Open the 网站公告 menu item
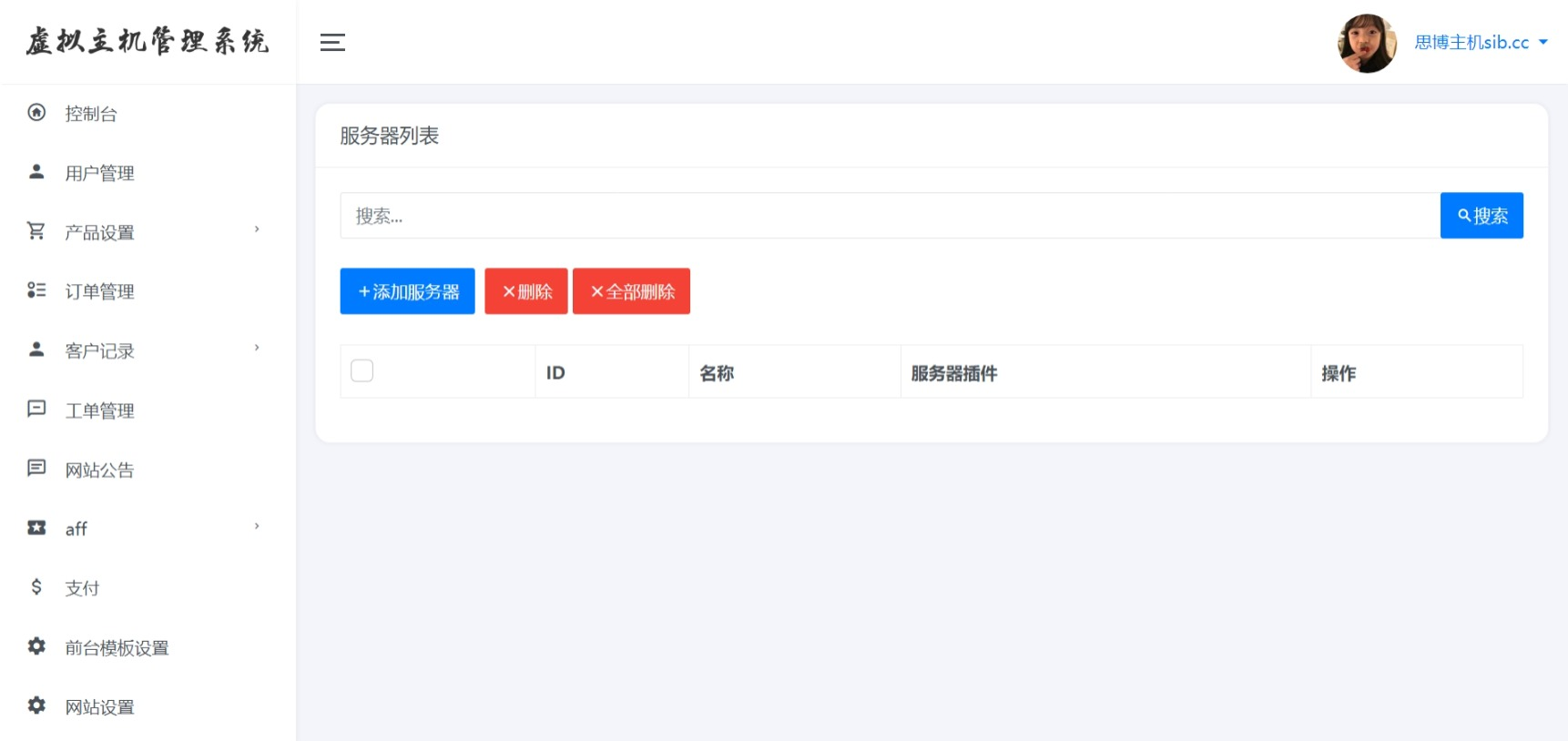The width and height of the screenshot is (1568, 741). click(99, 470)
